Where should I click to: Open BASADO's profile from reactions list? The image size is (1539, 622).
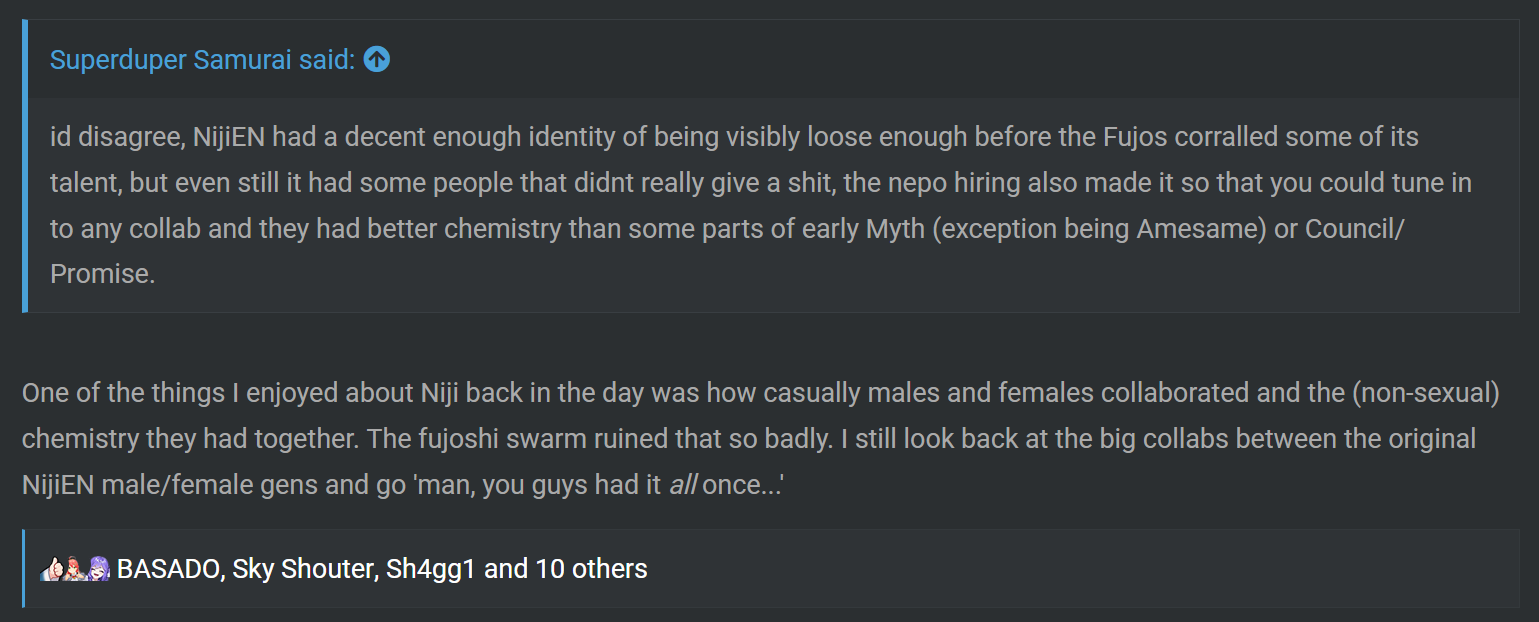pos(171,569)
